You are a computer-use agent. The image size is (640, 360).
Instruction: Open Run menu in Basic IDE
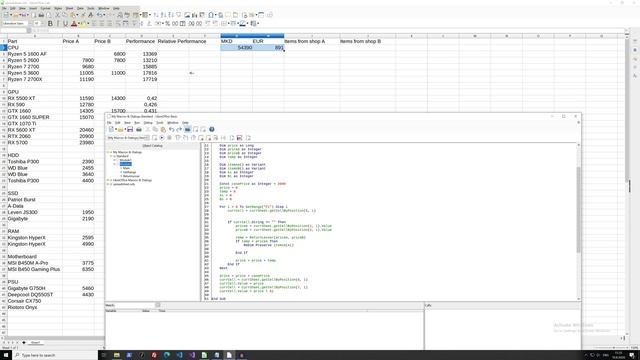[x=137, y=122]
